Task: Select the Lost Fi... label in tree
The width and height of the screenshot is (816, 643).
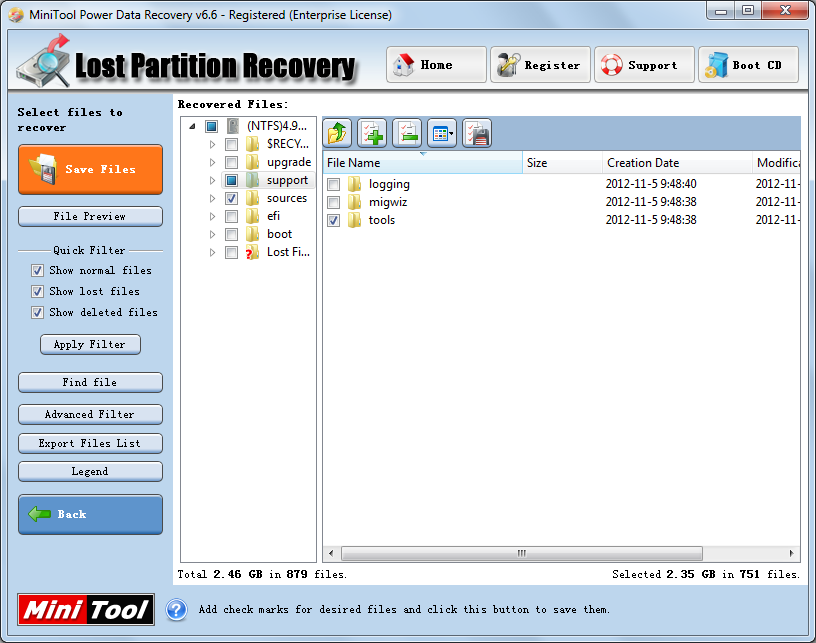Action: tap(288, 252)
